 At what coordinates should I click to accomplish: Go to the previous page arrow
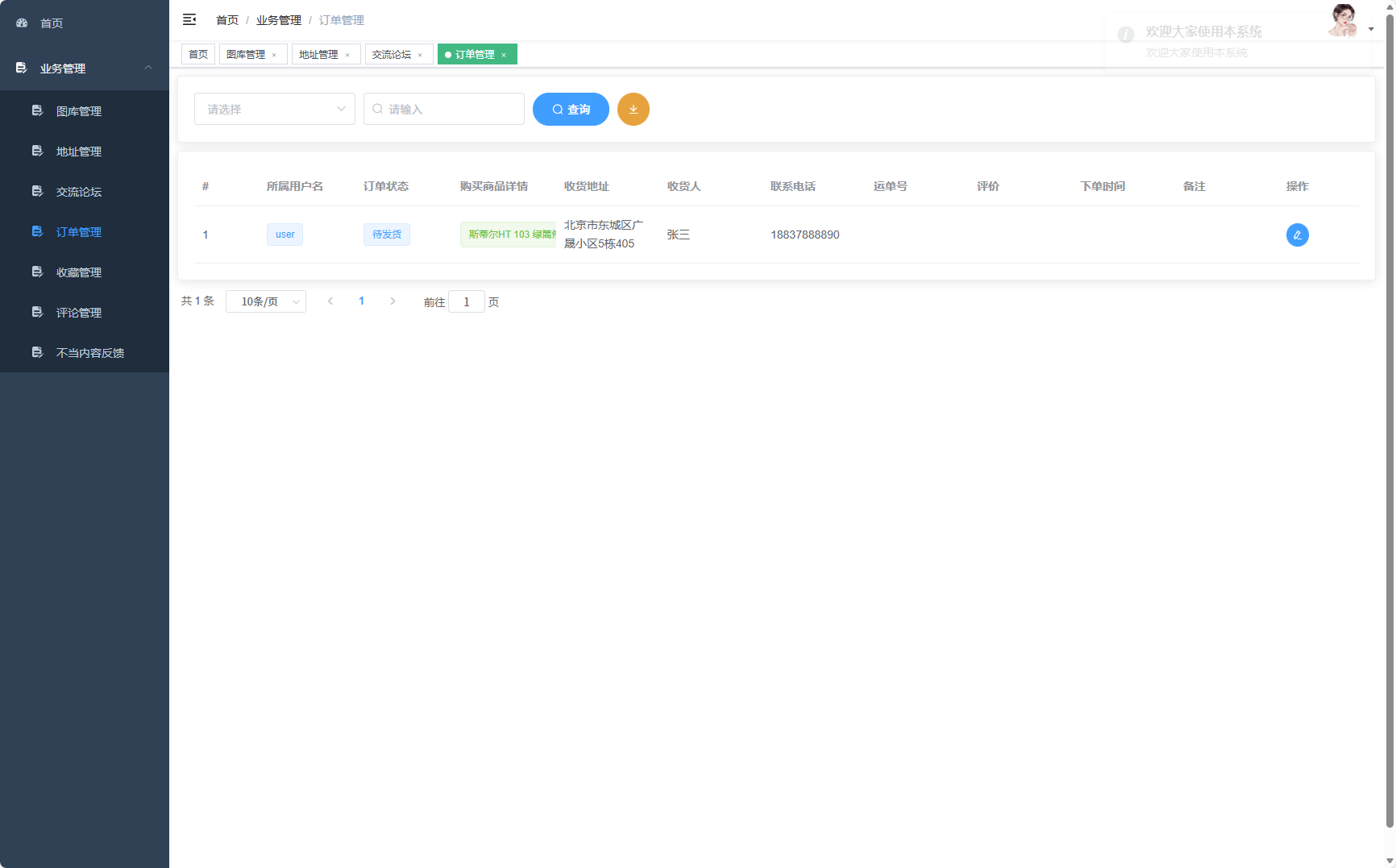point(330,301)
